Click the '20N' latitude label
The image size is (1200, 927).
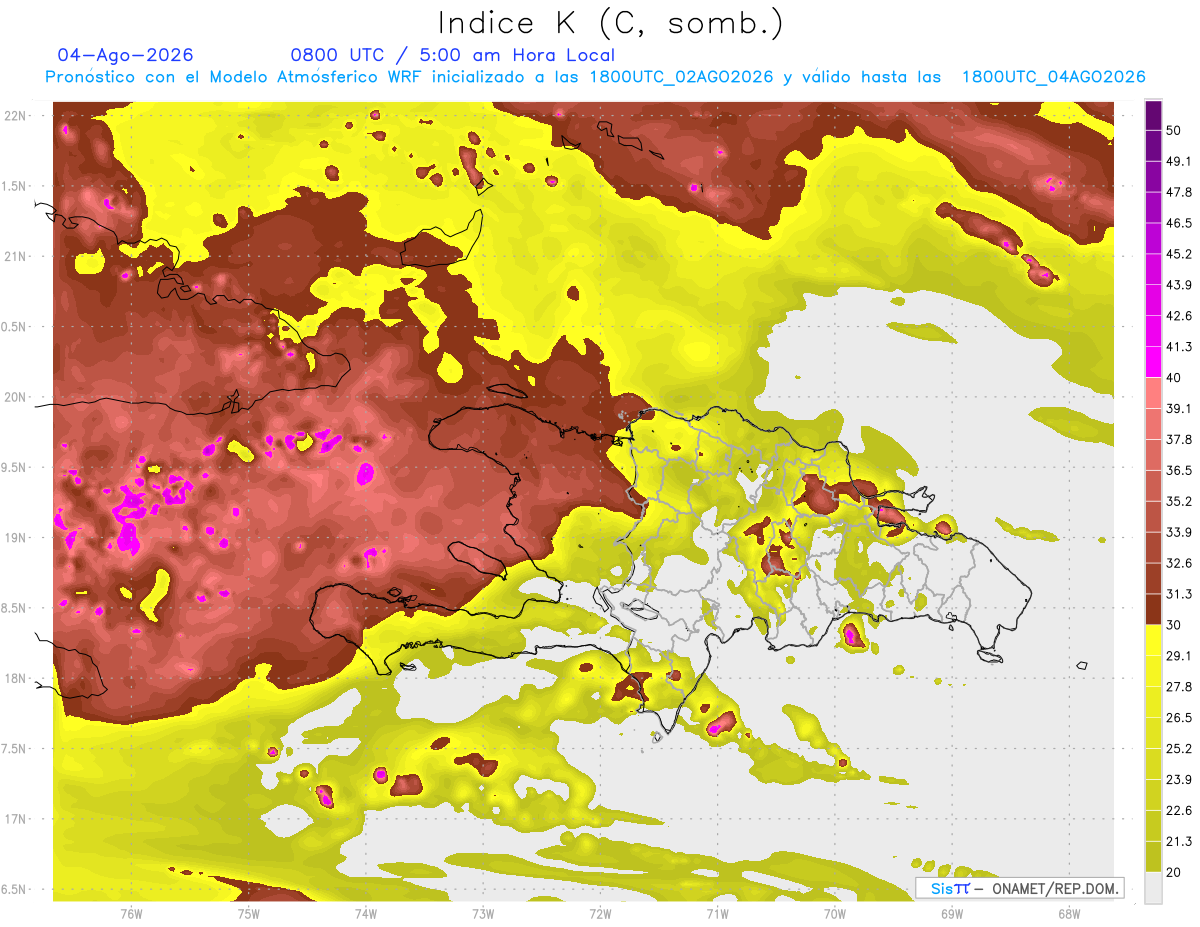pos(17,398)
